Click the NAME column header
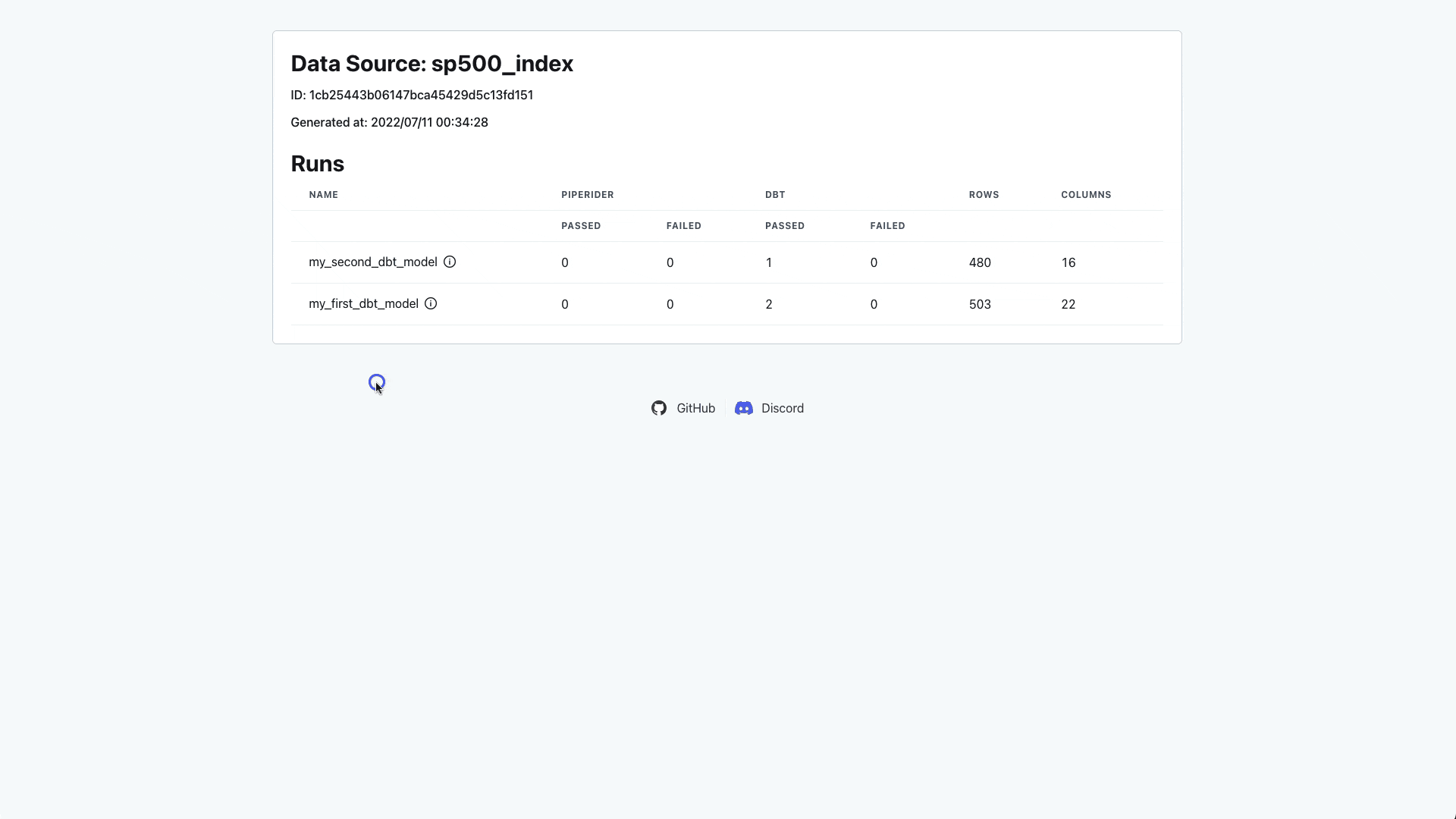This screenshot has width=1456, height=819. tap(323, 195)
